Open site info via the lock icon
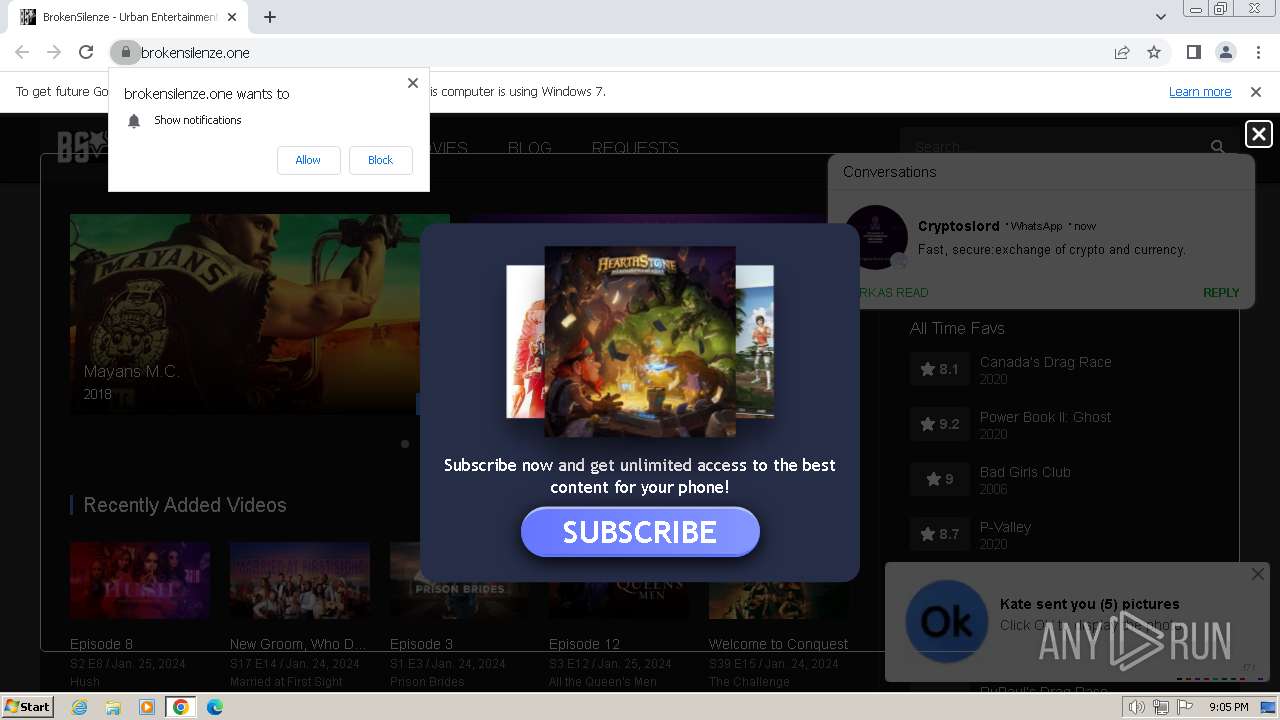This screenshot has height=720, width=1280. click(x=125, y=52)
